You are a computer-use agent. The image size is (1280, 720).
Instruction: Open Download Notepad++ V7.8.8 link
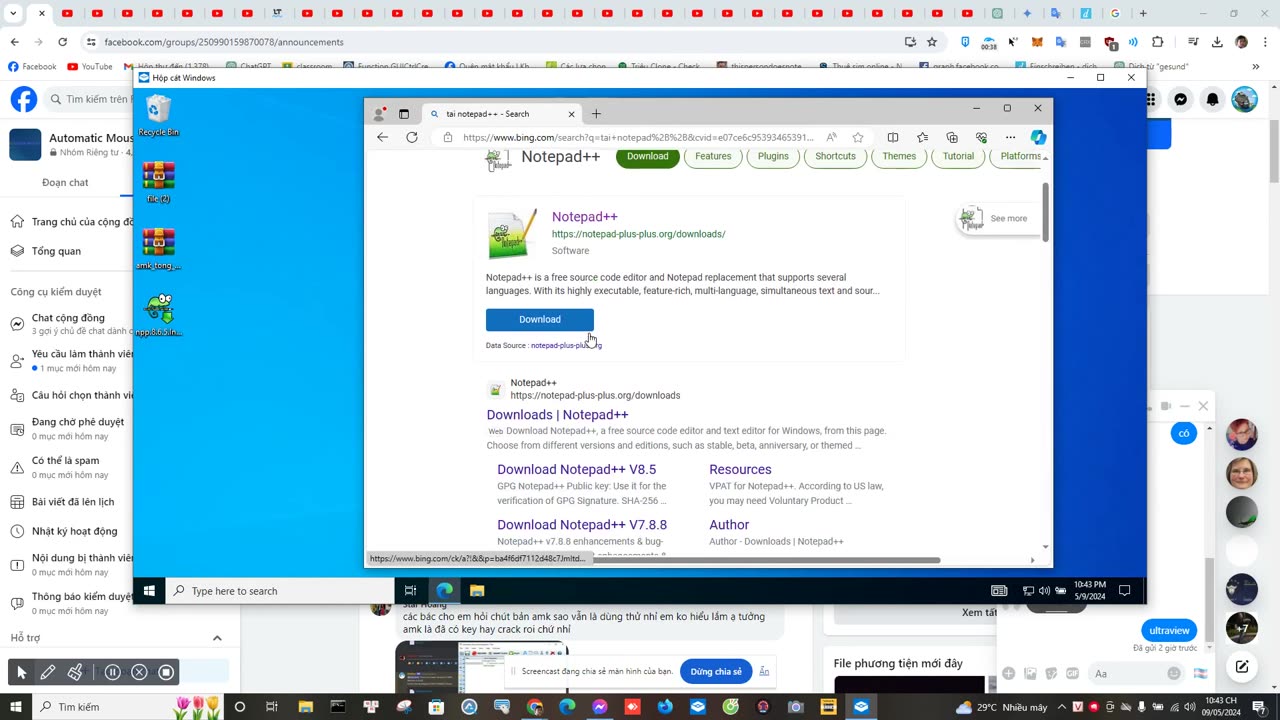582,525
